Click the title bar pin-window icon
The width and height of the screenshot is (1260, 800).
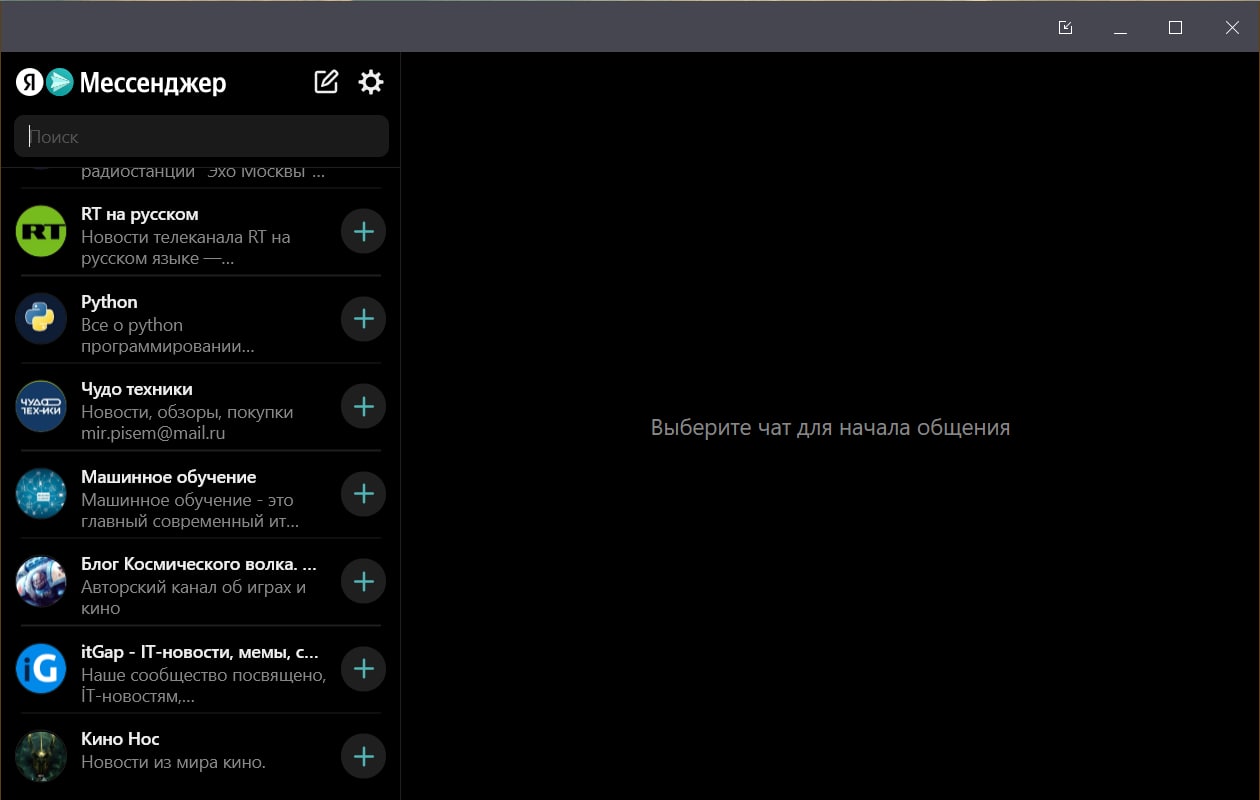point(1065,28)
